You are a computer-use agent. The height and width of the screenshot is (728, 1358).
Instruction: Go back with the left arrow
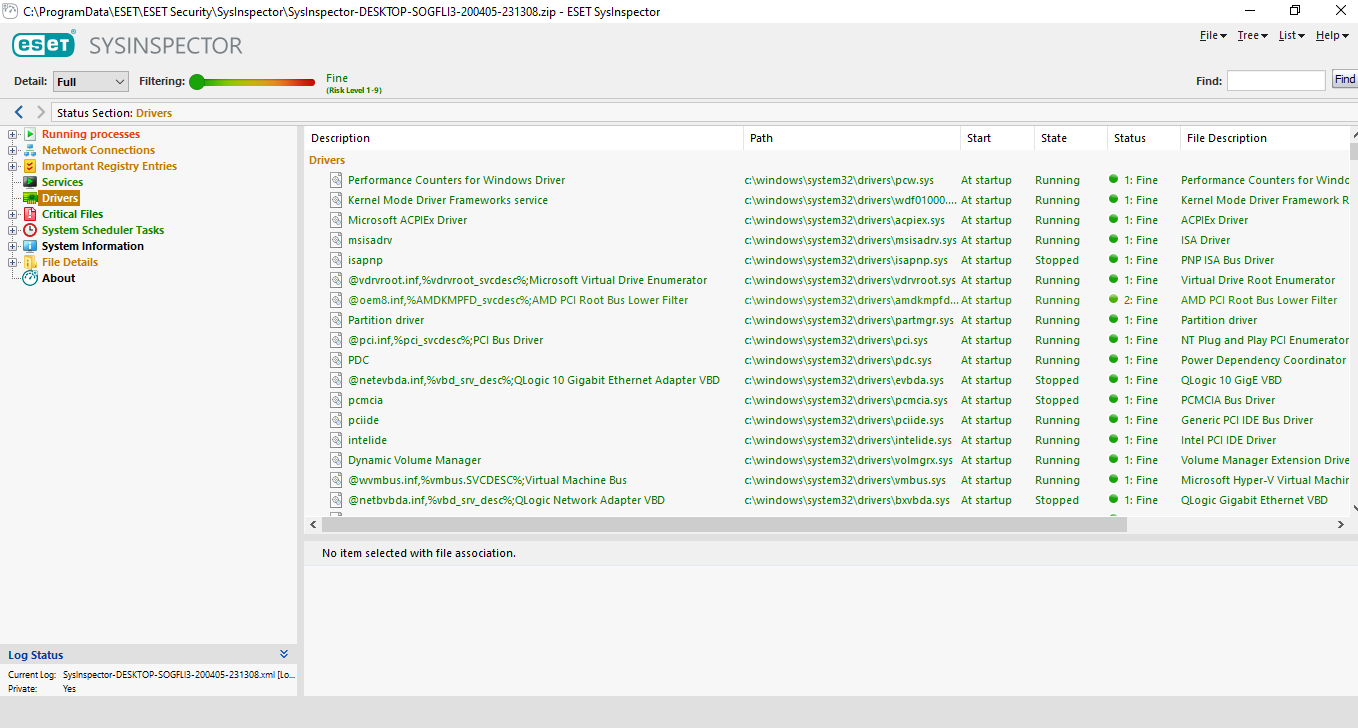[x=19, y=113]
